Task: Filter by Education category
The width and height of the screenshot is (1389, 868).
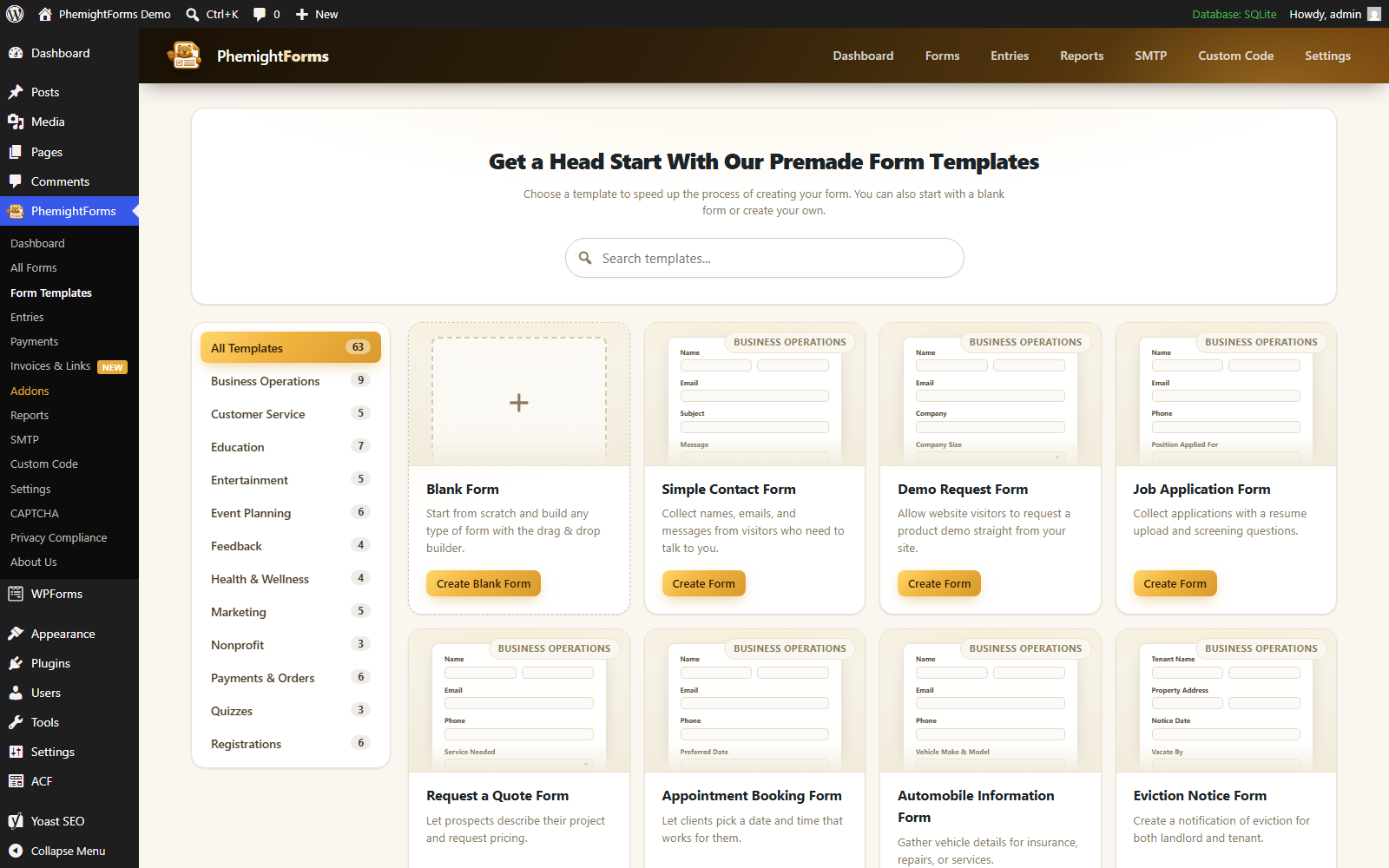Action: point(291,447)
